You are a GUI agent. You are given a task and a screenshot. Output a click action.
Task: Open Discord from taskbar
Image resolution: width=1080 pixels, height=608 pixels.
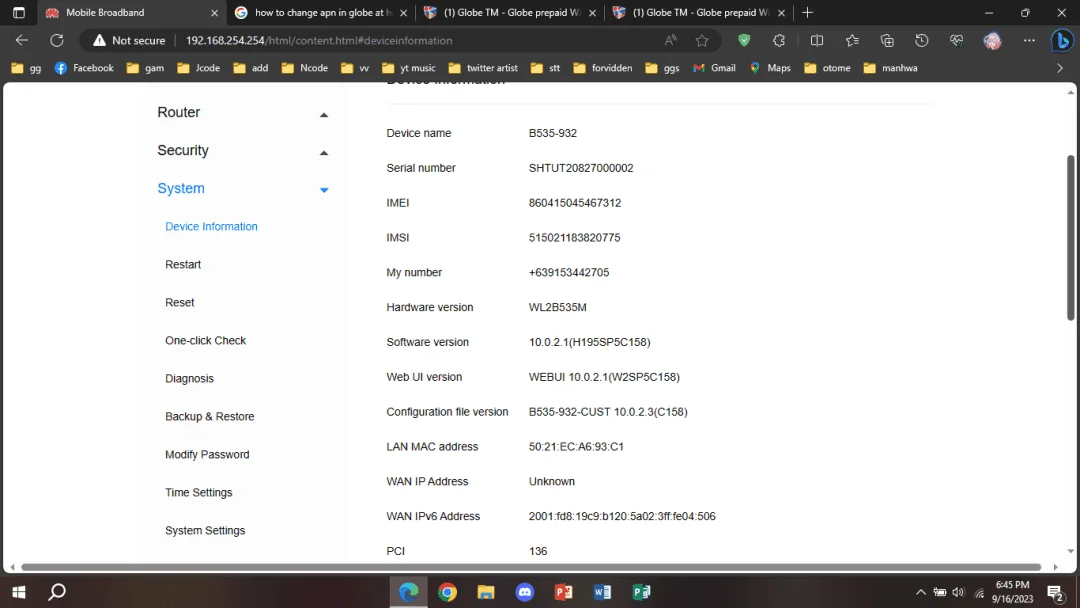(x=525, y=592)
